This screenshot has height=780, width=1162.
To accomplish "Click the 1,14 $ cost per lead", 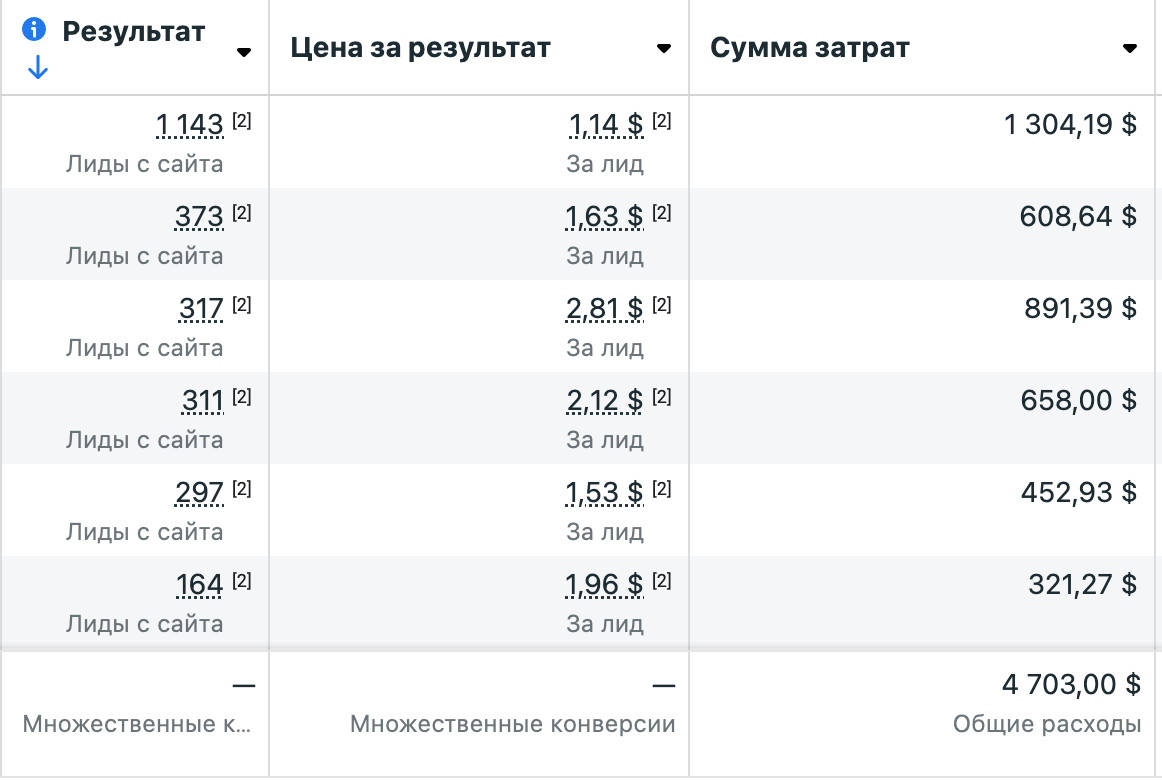I will pos(606,125).
